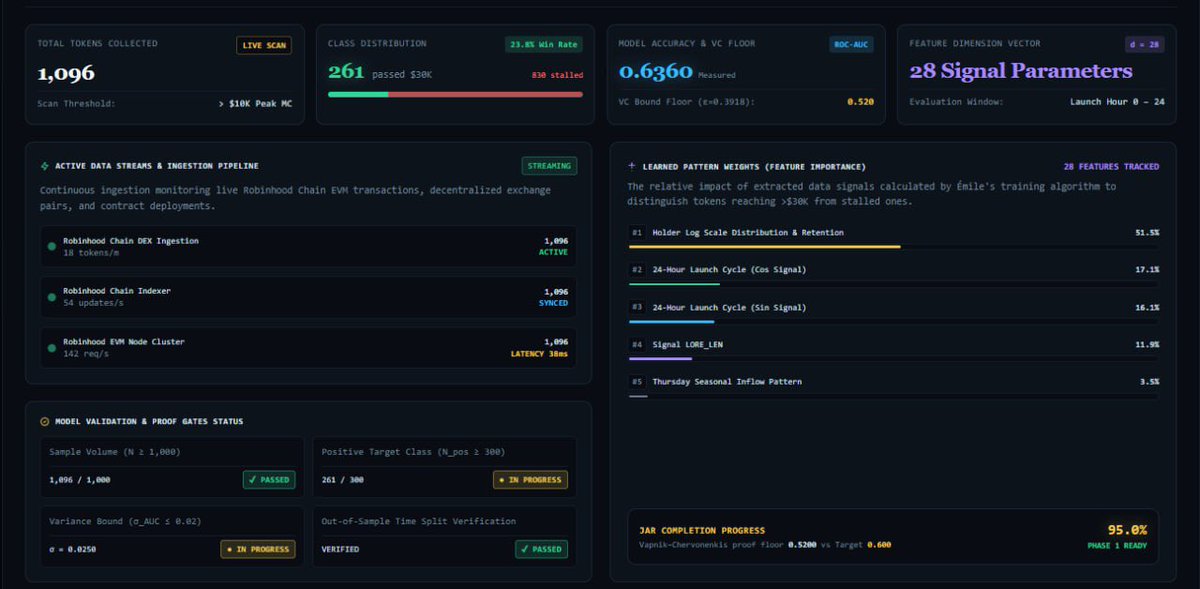1200x589 pixels.
Task: Select the "Robinhood EVM Node Cluster" stream name
Action: pyautogui.click(x=124, y=341)
